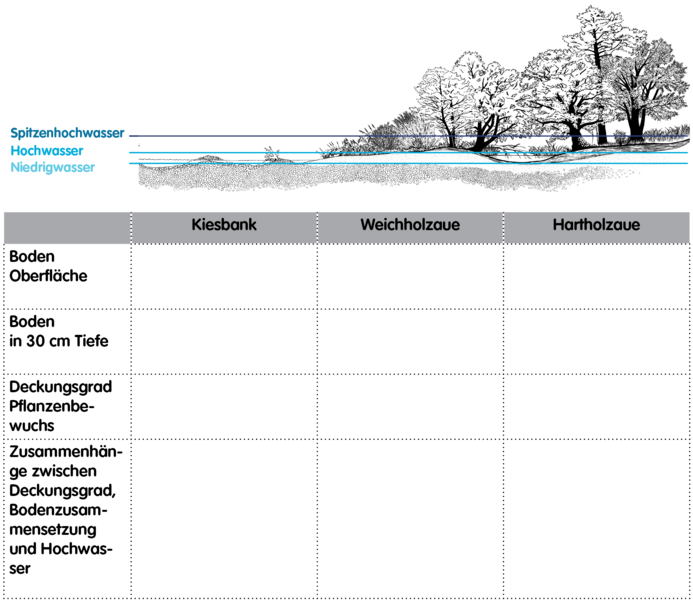This screenshot has width=693, height=600.
Task: Select the Kiesbank column header
Action: (224, 224)
